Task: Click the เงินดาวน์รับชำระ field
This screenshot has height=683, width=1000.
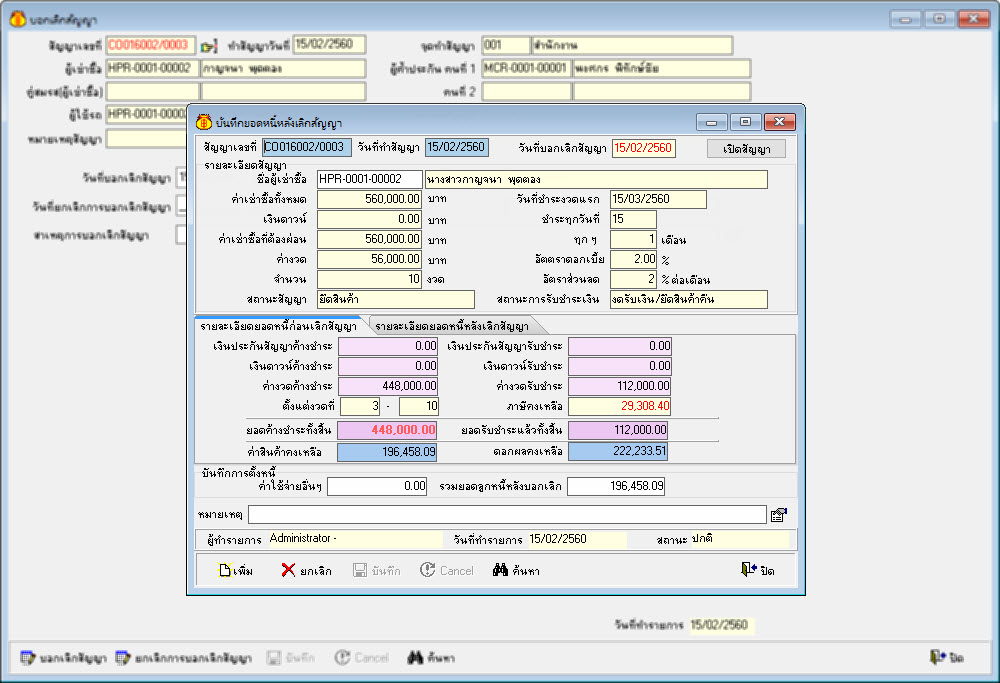Action: [x=620, y=366]
